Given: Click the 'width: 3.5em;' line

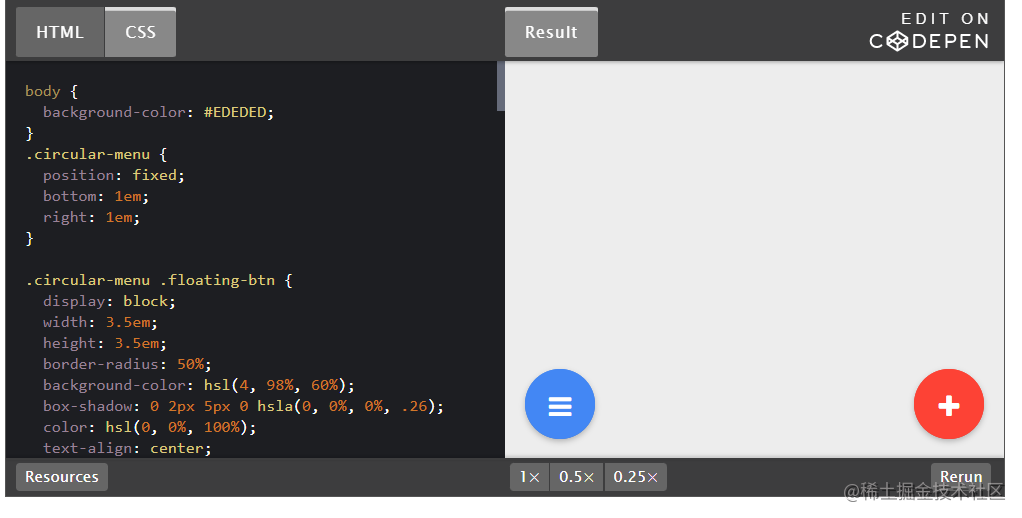Looking at the screenshot, I should pyautogui.click(x=100, y=322).
